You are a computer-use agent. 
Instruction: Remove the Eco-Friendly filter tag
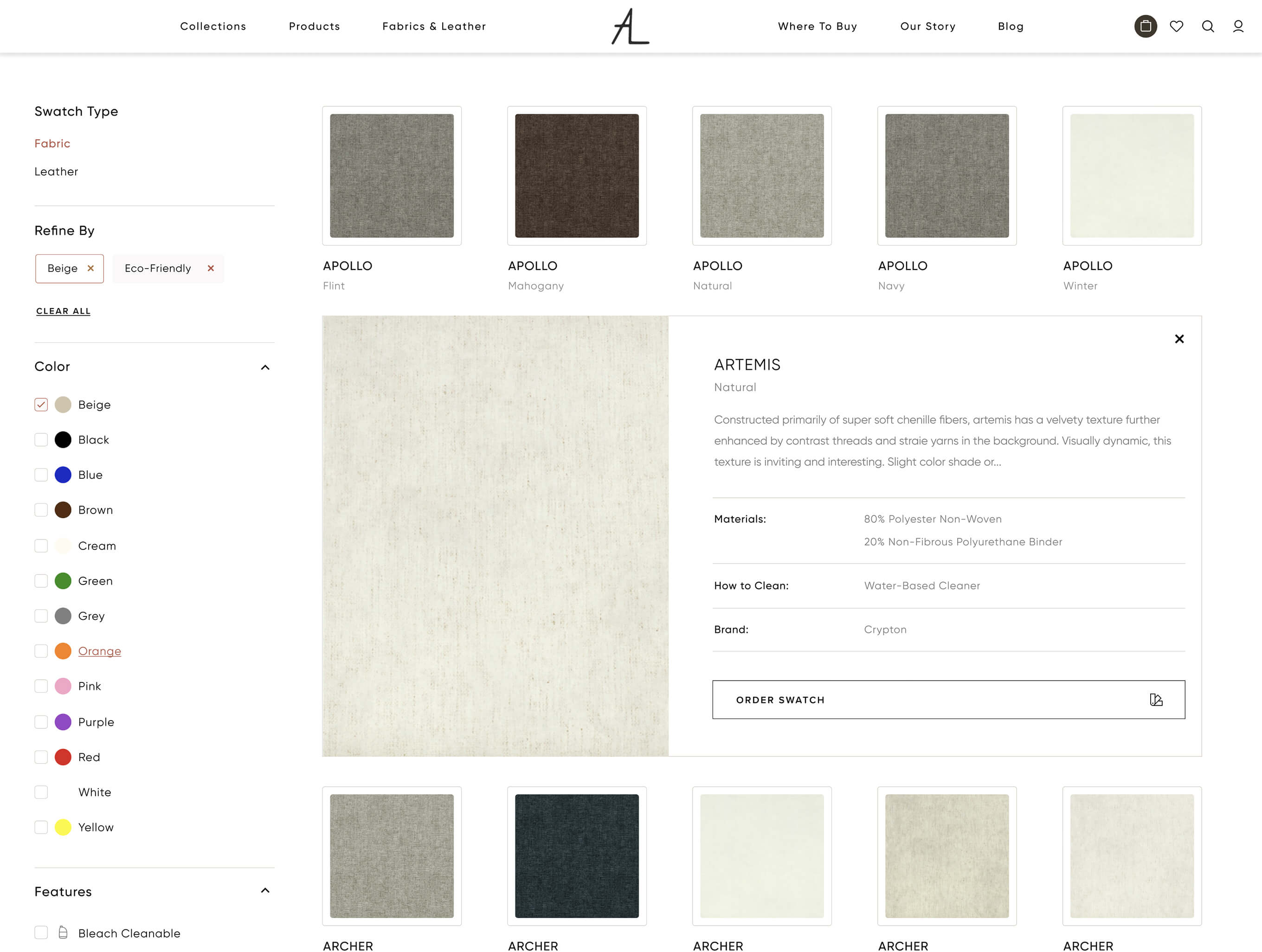pyautogui.click(x=211, y=268)
